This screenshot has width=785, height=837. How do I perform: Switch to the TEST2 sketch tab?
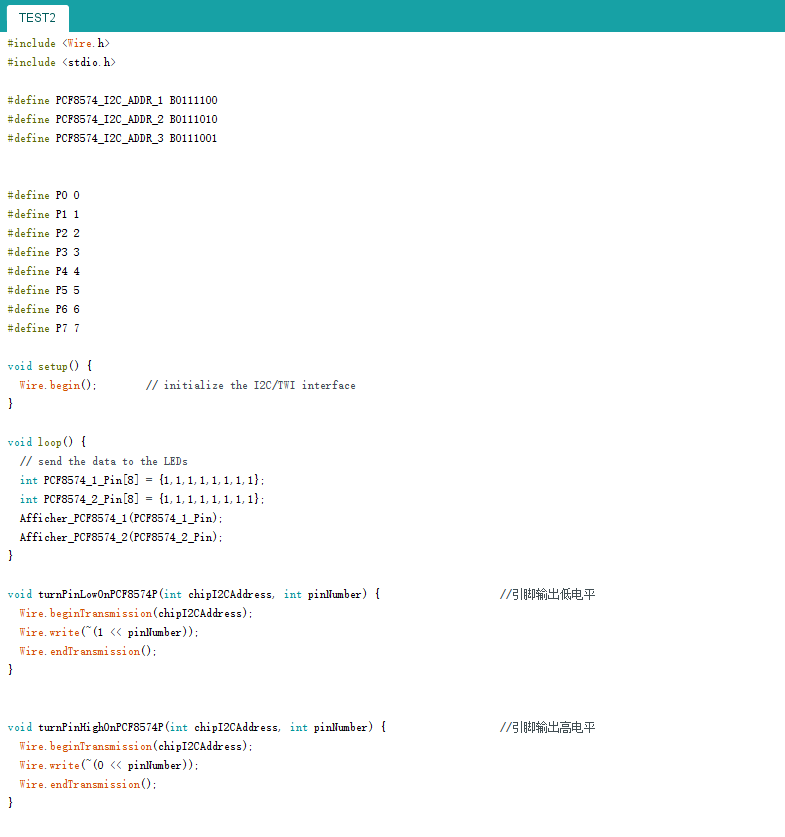39,18
